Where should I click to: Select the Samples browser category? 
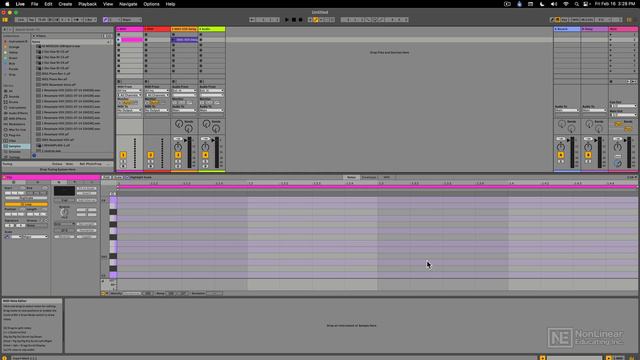(15, 146)
